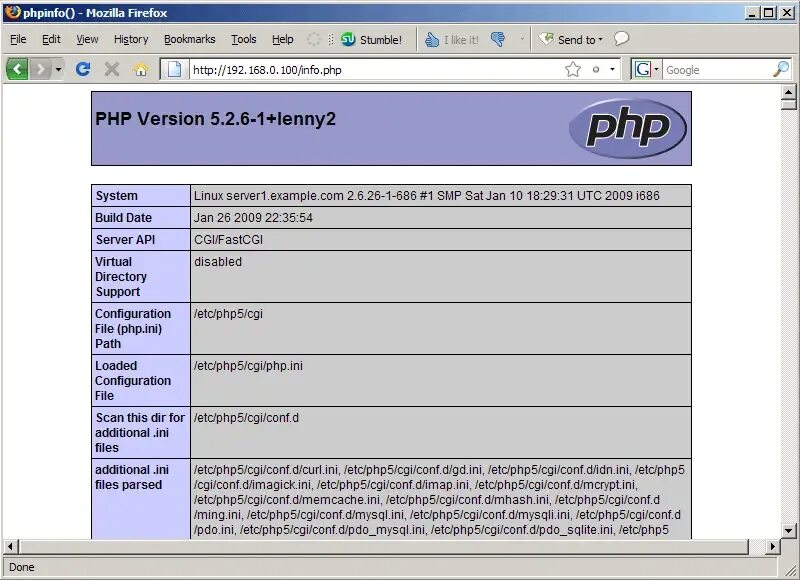Click the PHP Version 5.2.6-1+lenny2 heading
Image resolution: width=800 pixels, height=580 pixels.
pos(215,119)
